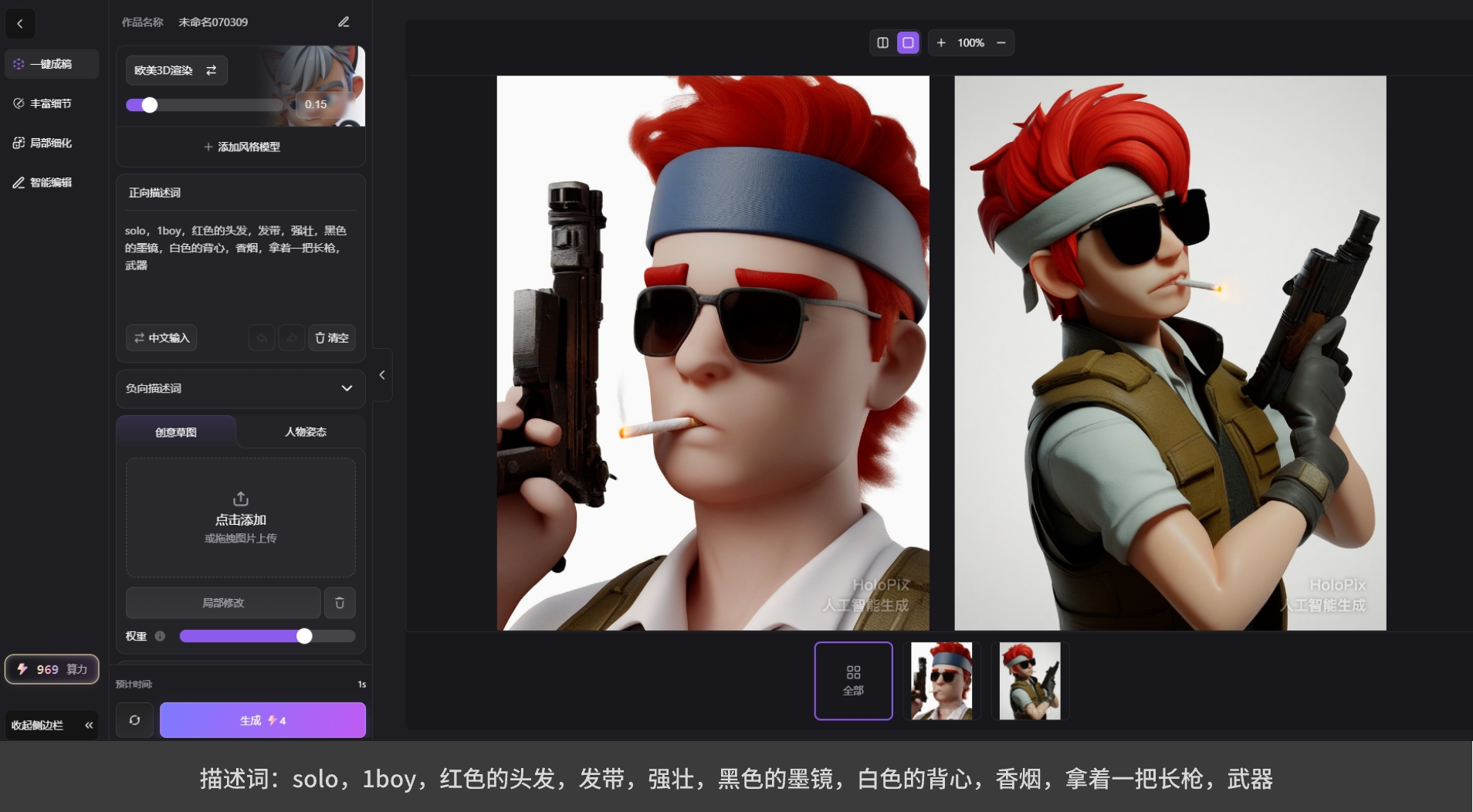The height and width of the screenshot is (812, 1473).
Task: Open the 969 算力 credits badge
Action: coord(52,669)
